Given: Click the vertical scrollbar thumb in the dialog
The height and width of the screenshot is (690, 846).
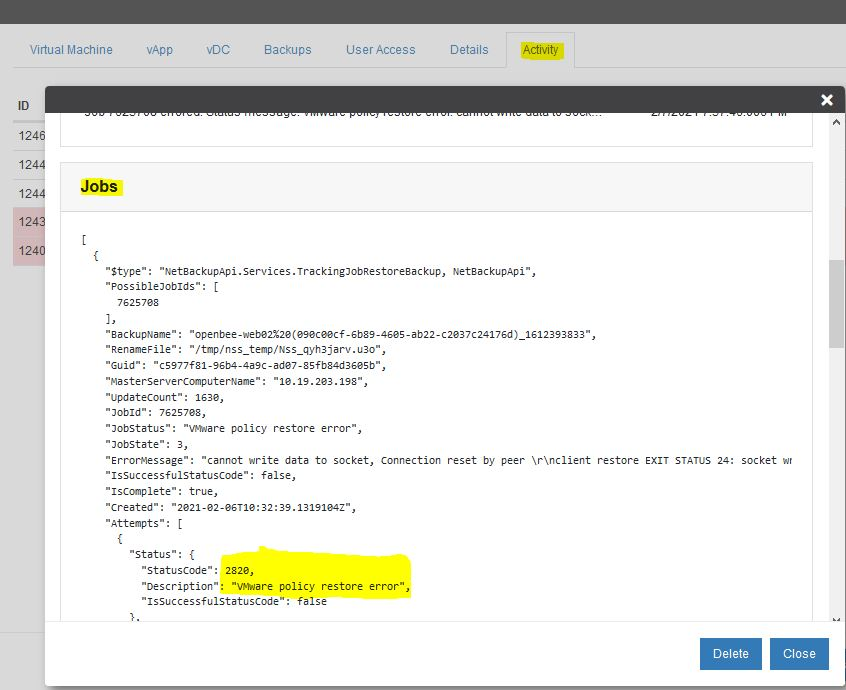Looking at the screenshot, I should click(836, 304).
